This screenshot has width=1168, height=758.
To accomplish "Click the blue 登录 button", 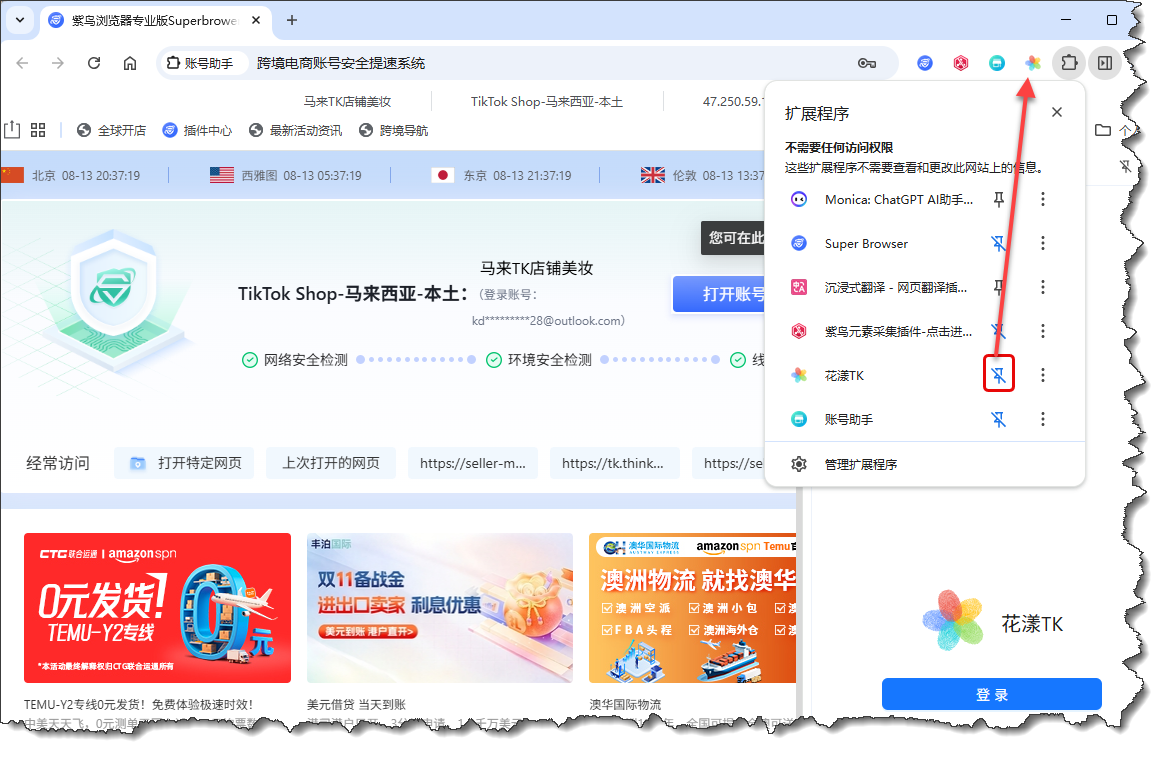I will (991, 694).
